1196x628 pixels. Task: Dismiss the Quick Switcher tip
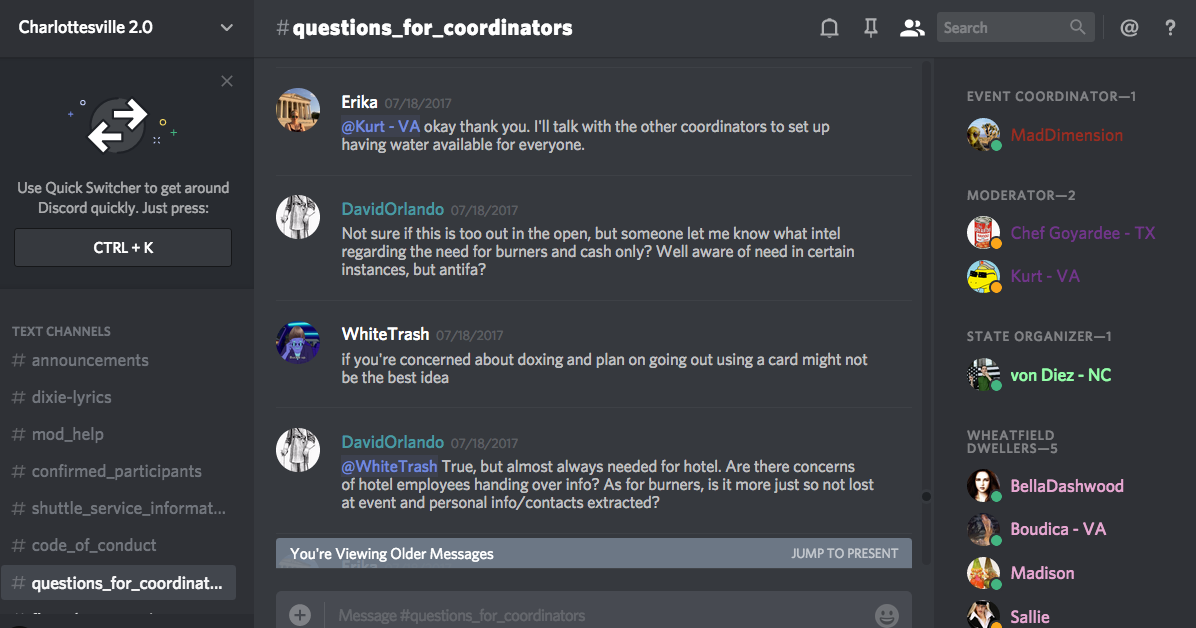pos(227,81)
